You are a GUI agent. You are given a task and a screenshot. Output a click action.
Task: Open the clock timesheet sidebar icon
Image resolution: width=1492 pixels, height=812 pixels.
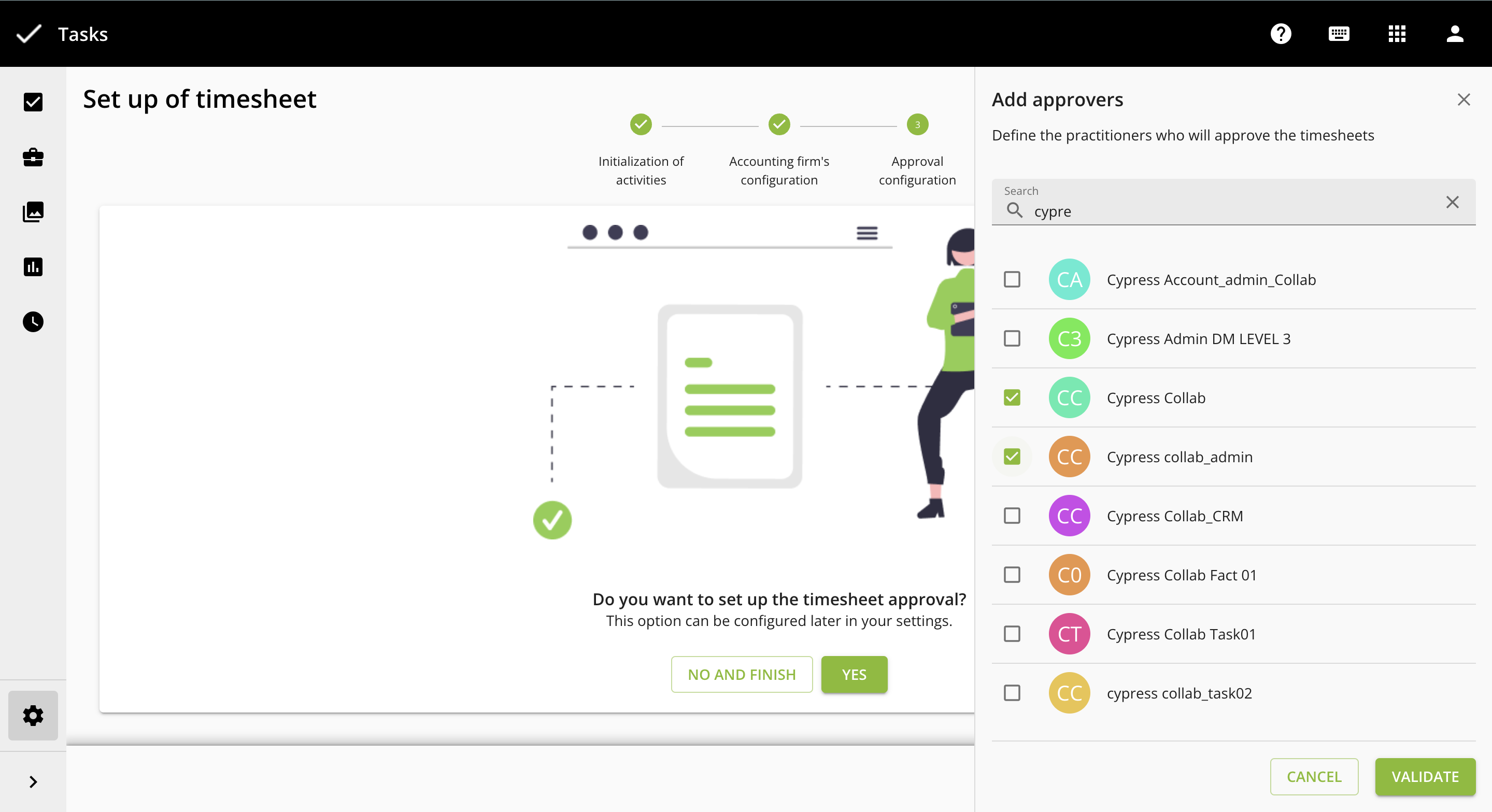point(33,321)
